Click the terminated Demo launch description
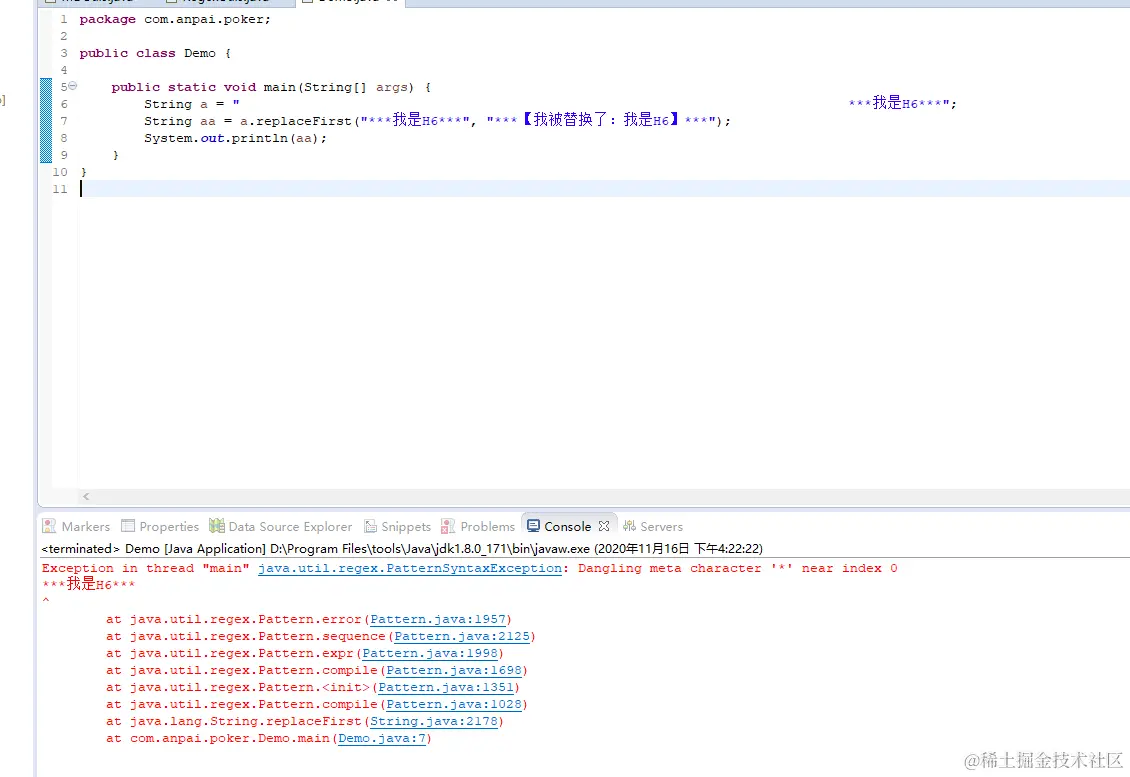Image resolution: width=1130 pixels, height=777 pixels. click(x=402, y=549)
